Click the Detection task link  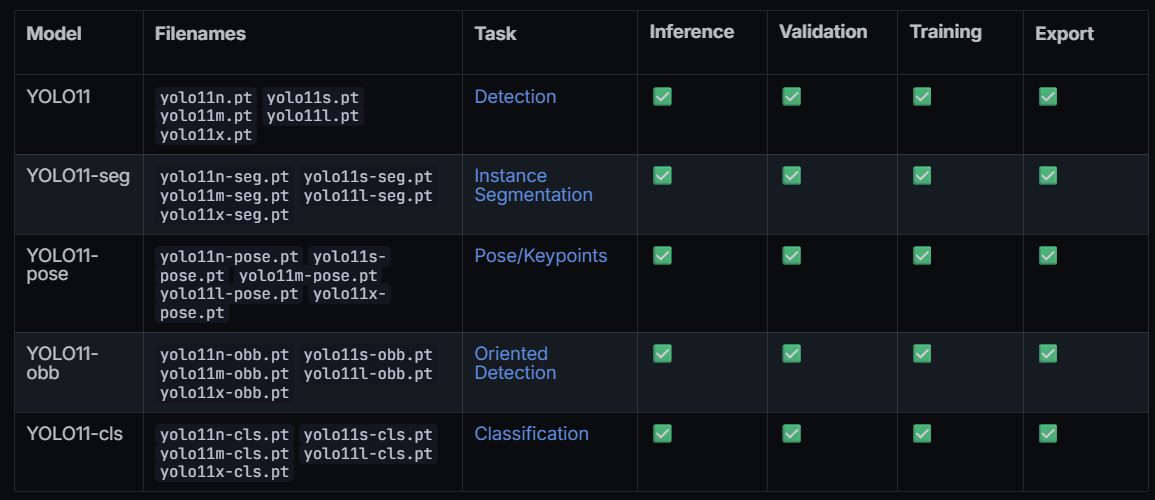[x=515, y=97]
